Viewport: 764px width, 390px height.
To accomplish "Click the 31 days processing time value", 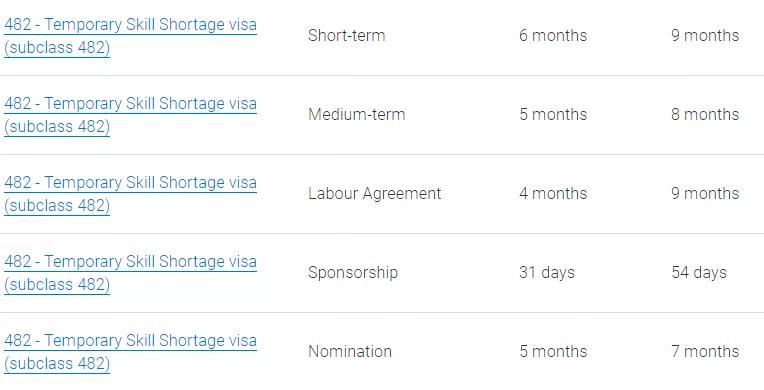I will coord(547,273).
